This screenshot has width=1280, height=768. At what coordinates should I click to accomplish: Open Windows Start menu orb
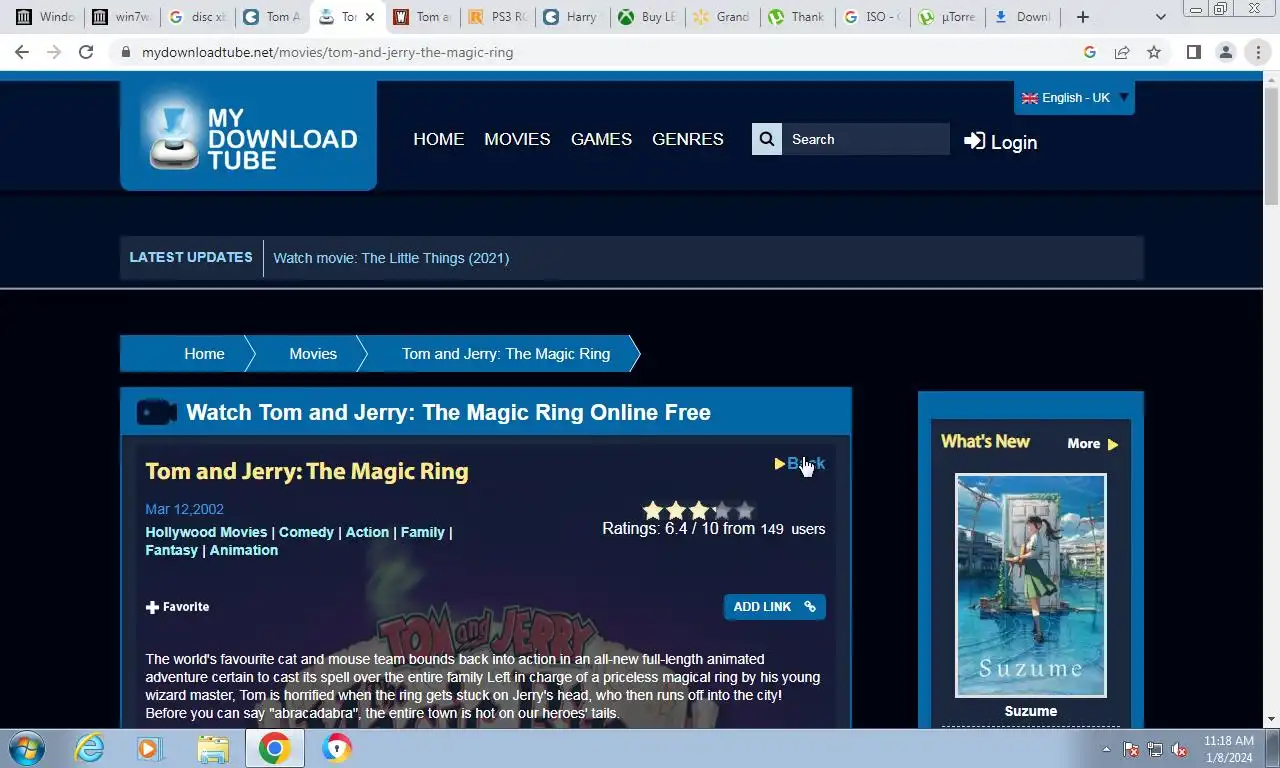click(x=27, y=748)
